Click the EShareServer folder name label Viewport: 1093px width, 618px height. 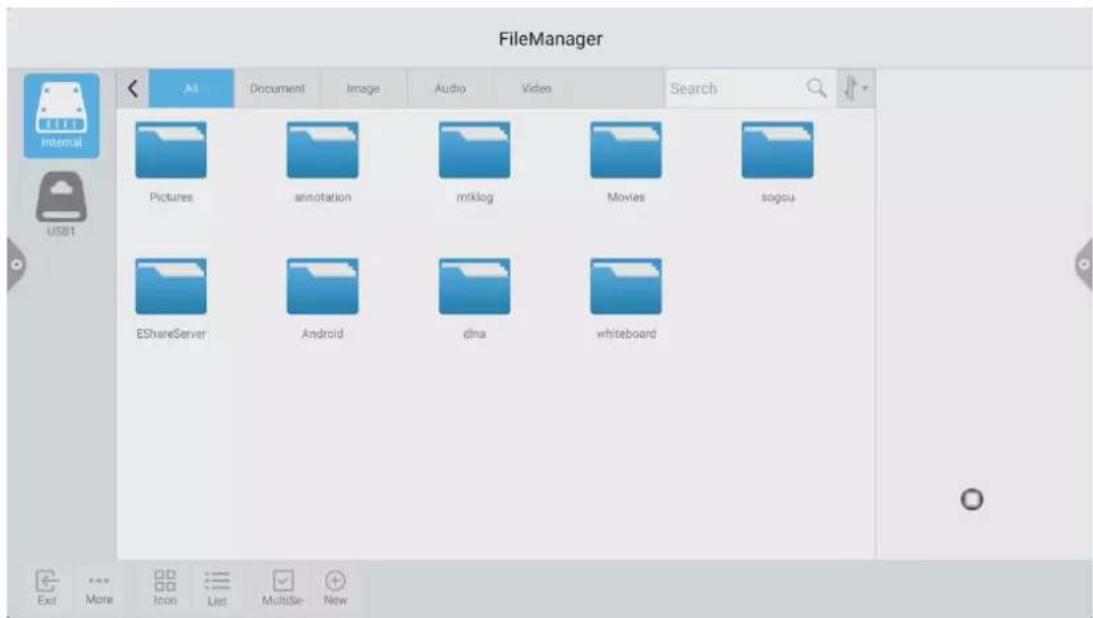[171, 334]
